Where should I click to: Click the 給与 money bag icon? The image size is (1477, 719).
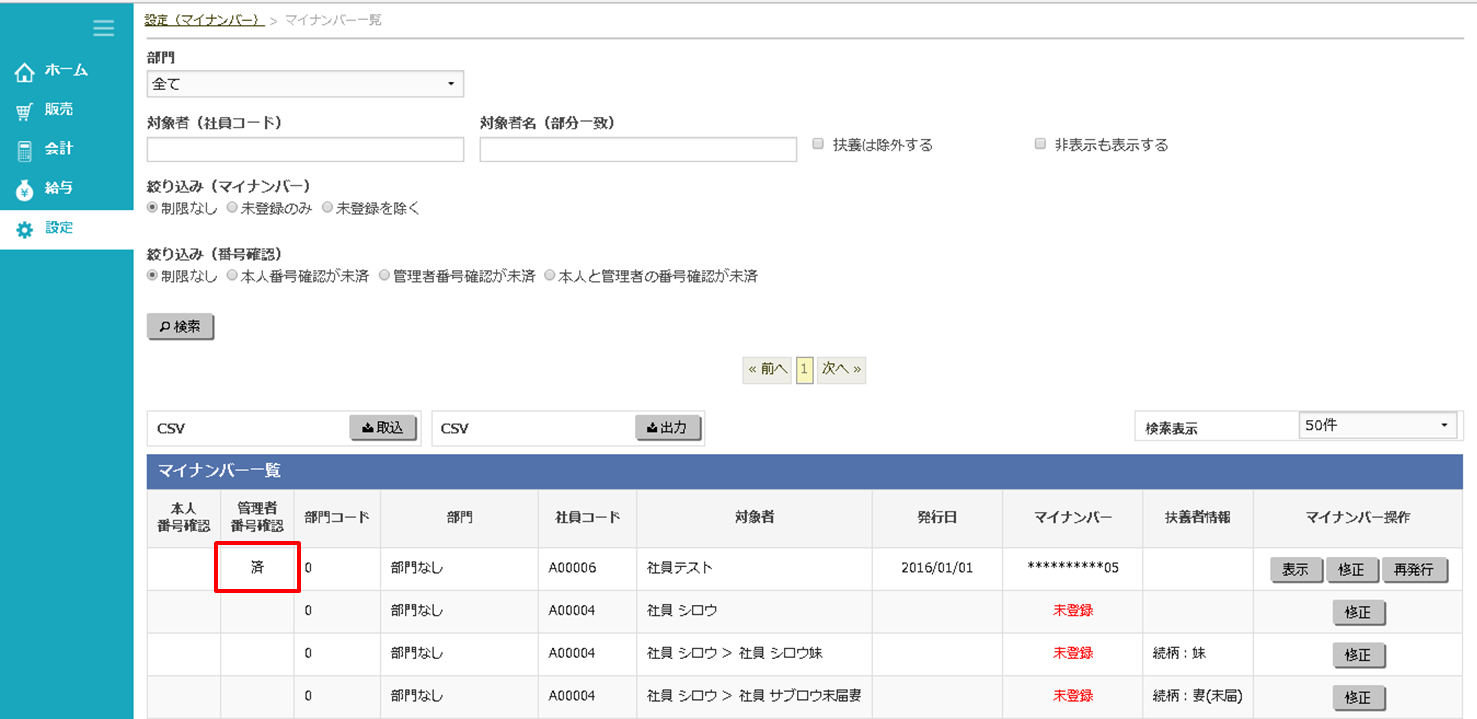(x=25, y=189)
